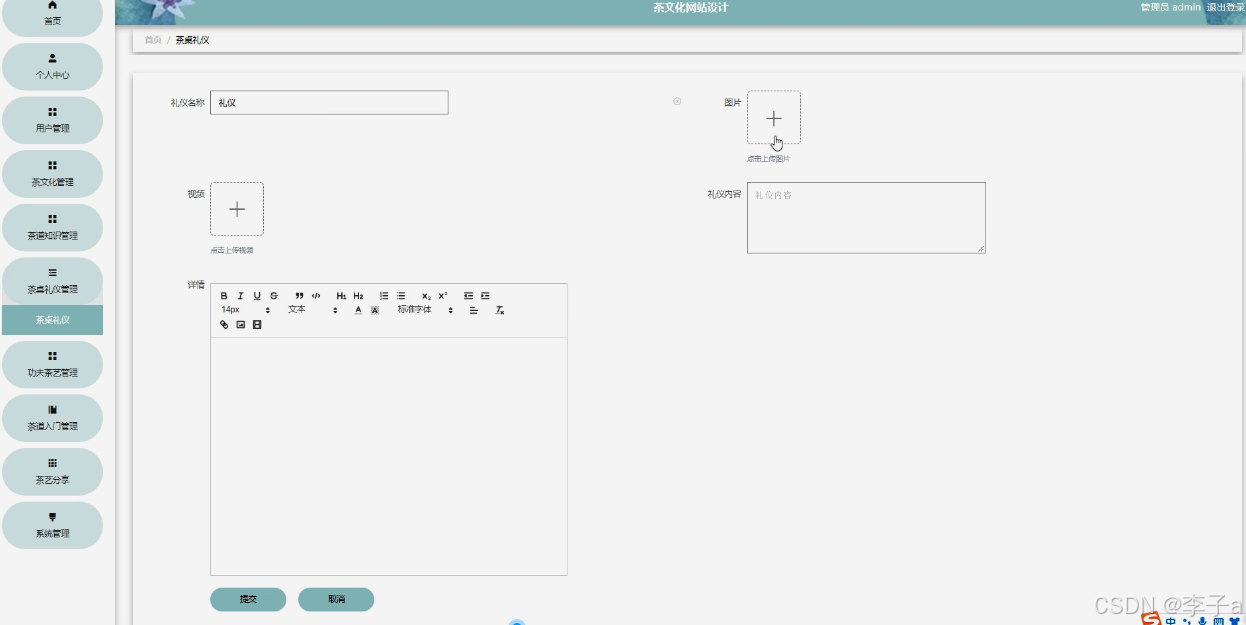Insert an ordered list
The height and width of the screenshot is (625, 1246).
(384, 296)
